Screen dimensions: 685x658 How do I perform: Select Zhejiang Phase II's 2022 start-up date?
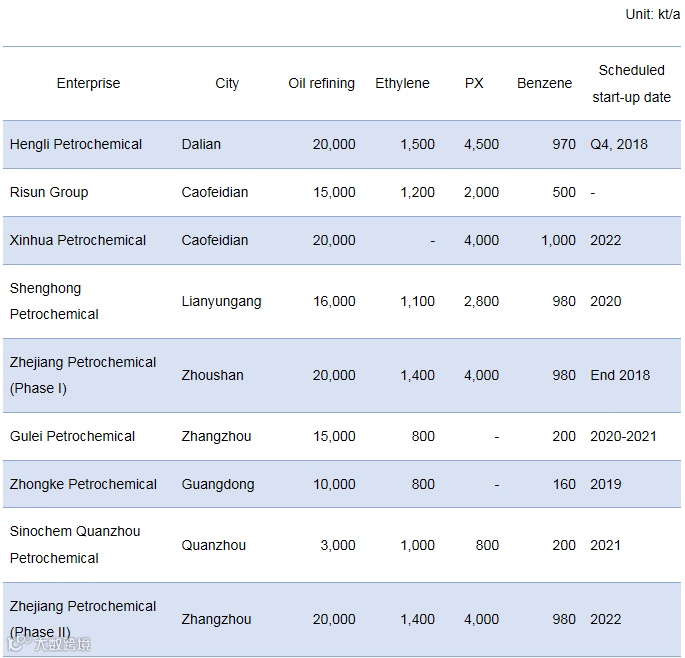tap(605, 619)
